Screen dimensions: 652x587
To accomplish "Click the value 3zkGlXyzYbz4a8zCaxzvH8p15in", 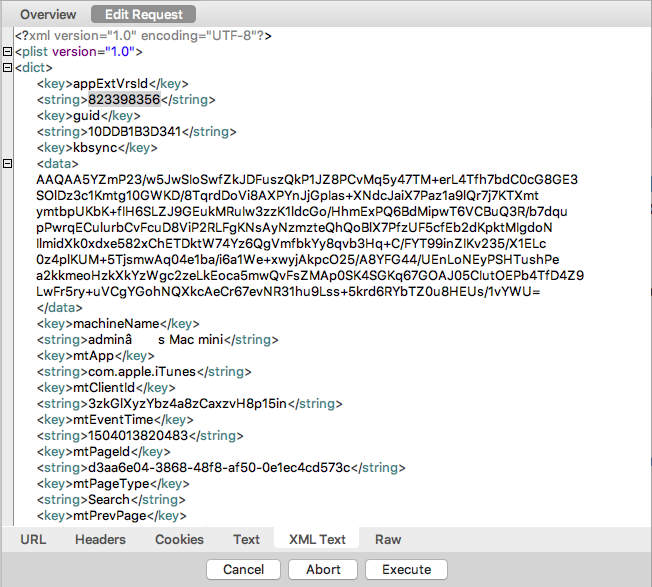I will click(x=188, y=404).
